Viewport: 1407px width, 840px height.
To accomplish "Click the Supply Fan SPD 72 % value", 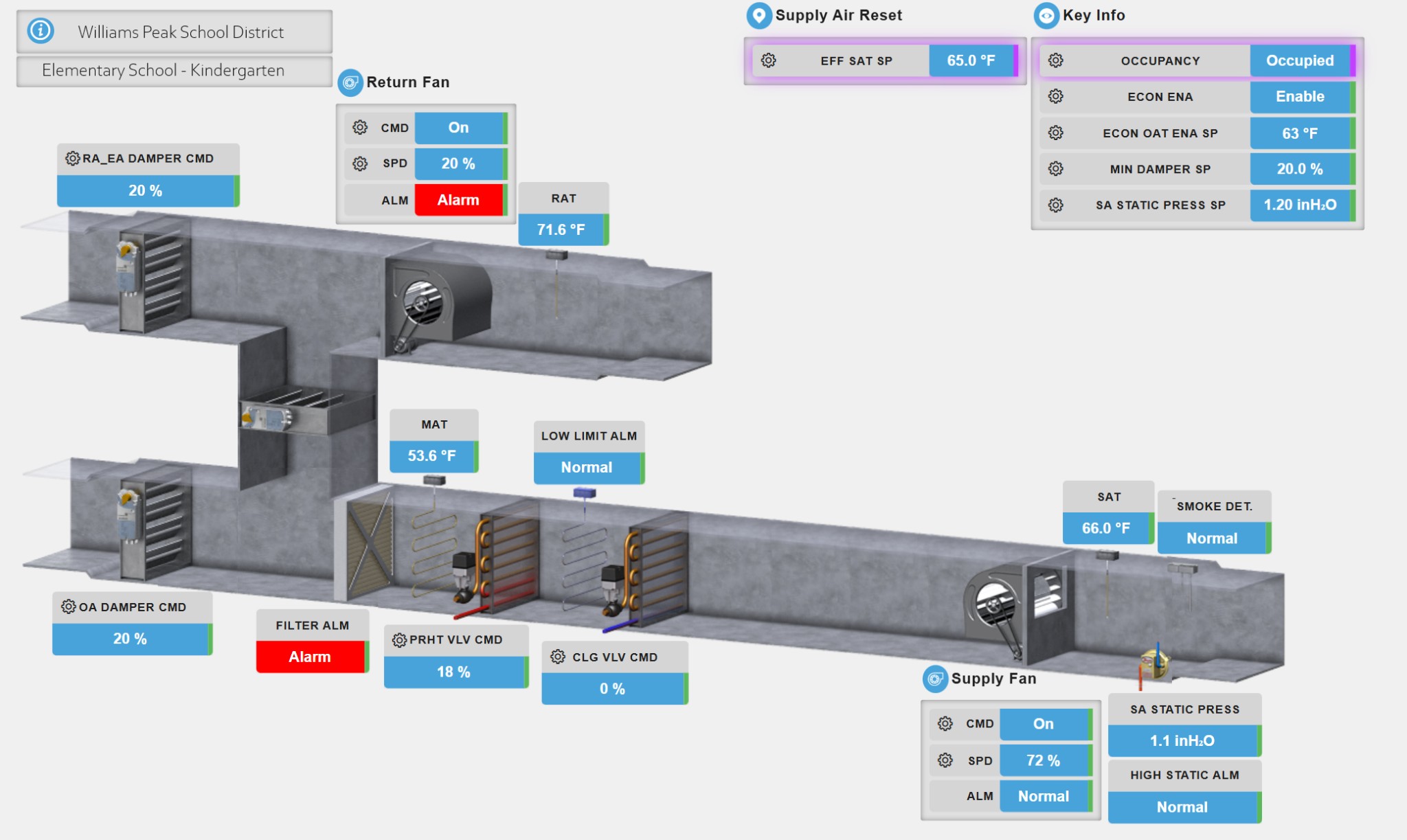I will [x=1044, y=760].
